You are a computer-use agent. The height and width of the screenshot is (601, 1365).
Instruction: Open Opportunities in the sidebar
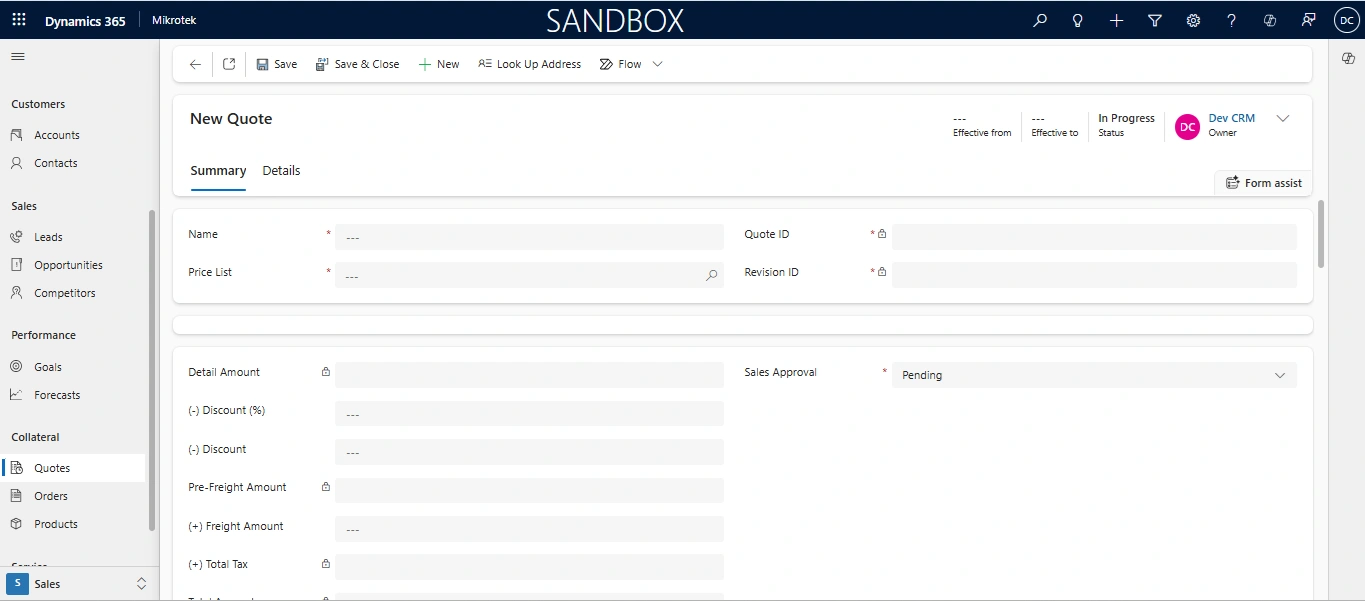(x=68, y=265)
